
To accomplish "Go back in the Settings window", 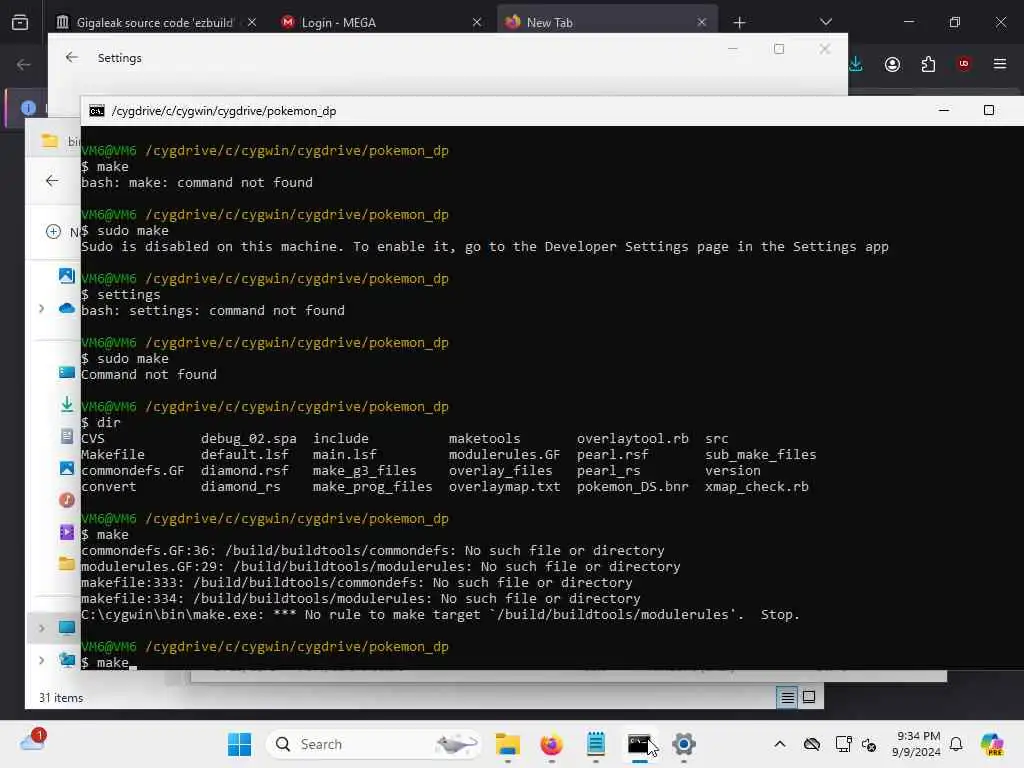I will click(72, 57).
